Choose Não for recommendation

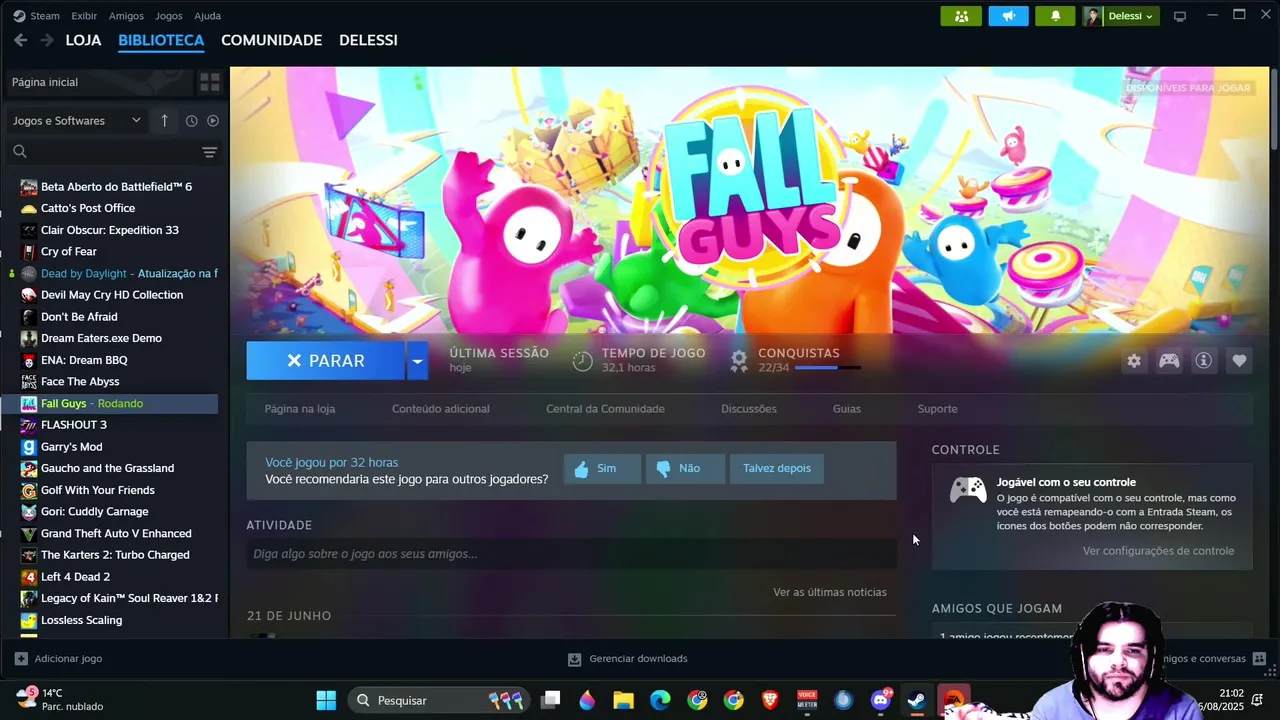[685, 468]
